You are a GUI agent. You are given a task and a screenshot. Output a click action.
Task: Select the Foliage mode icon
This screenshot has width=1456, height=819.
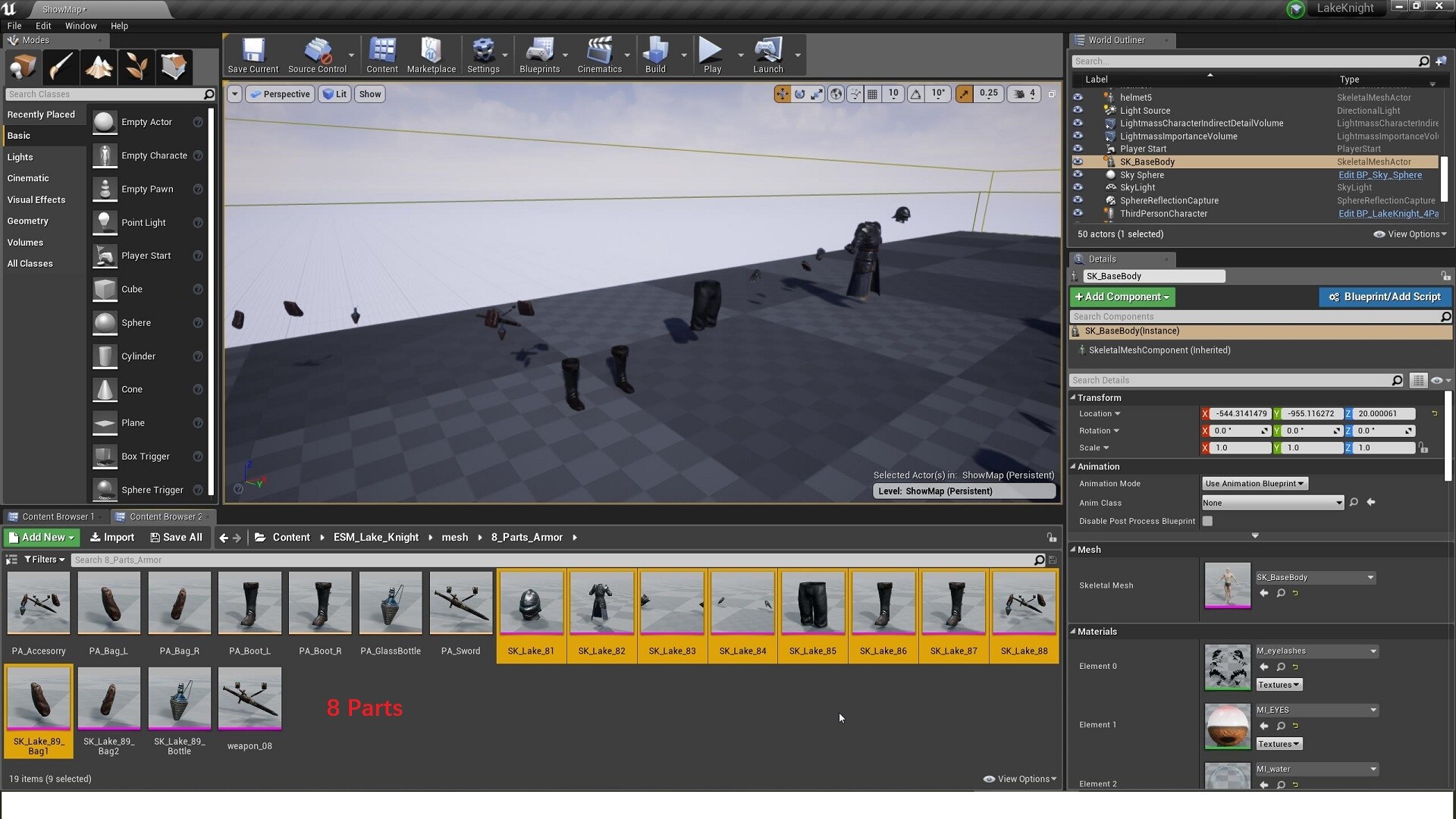point(136,67)
